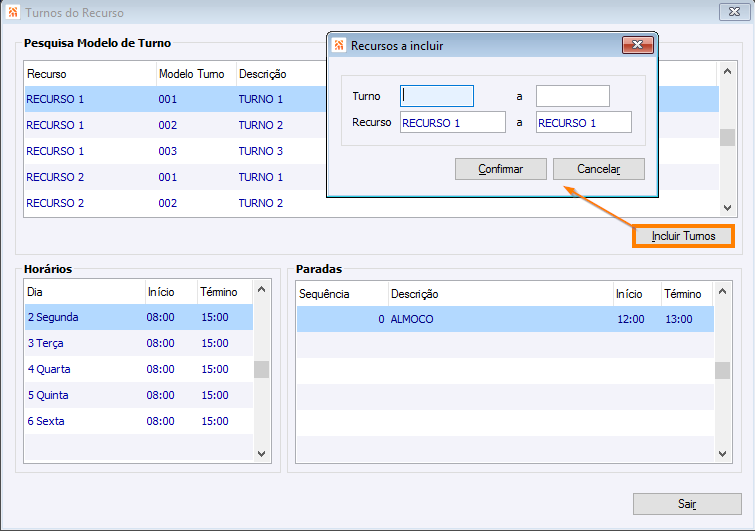
Task: Click the up arrow of Paradas scrollbar
Action: 722,291
